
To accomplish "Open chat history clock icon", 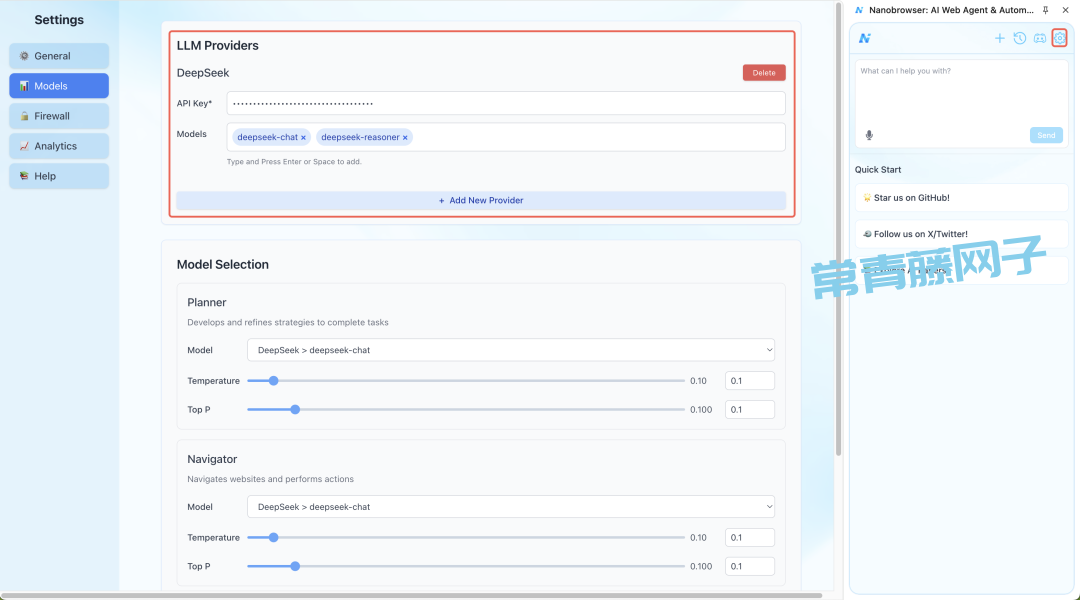I will 1019,38.
